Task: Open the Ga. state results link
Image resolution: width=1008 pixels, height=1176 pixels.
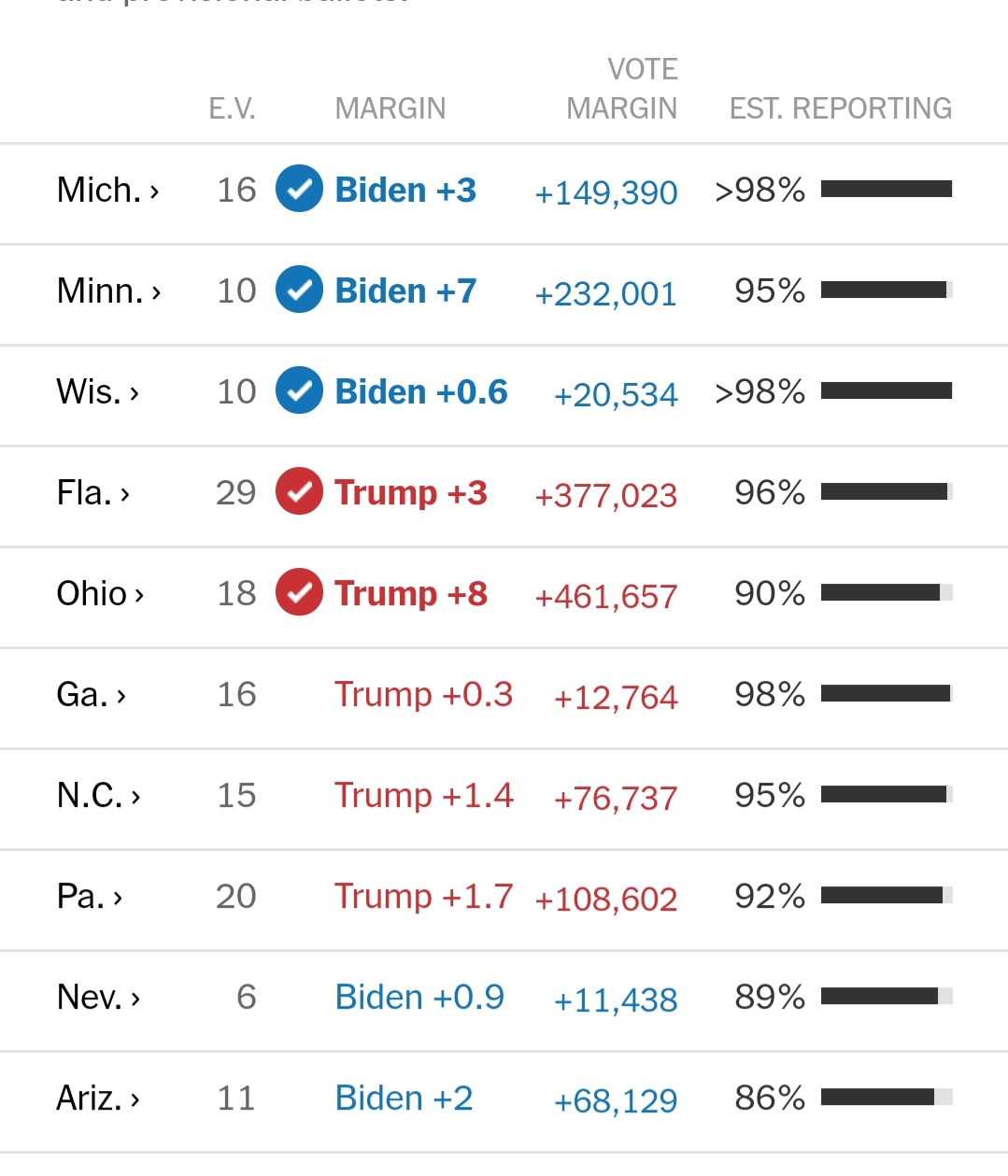Action: pos(91,694)
